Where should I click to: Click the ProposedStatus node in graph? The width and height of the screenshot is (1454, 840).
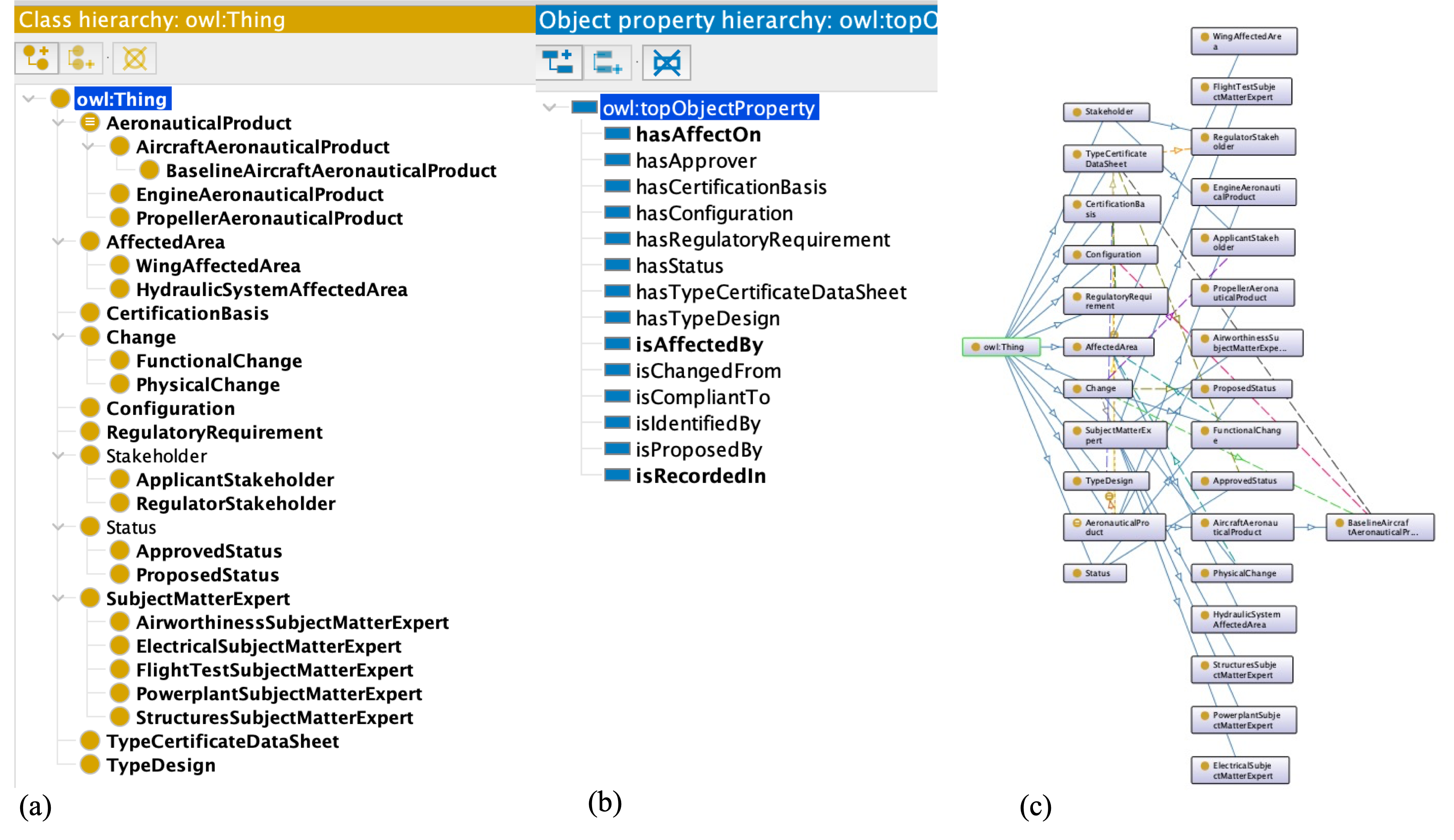pyautogui.click(x=1242, y=388)
